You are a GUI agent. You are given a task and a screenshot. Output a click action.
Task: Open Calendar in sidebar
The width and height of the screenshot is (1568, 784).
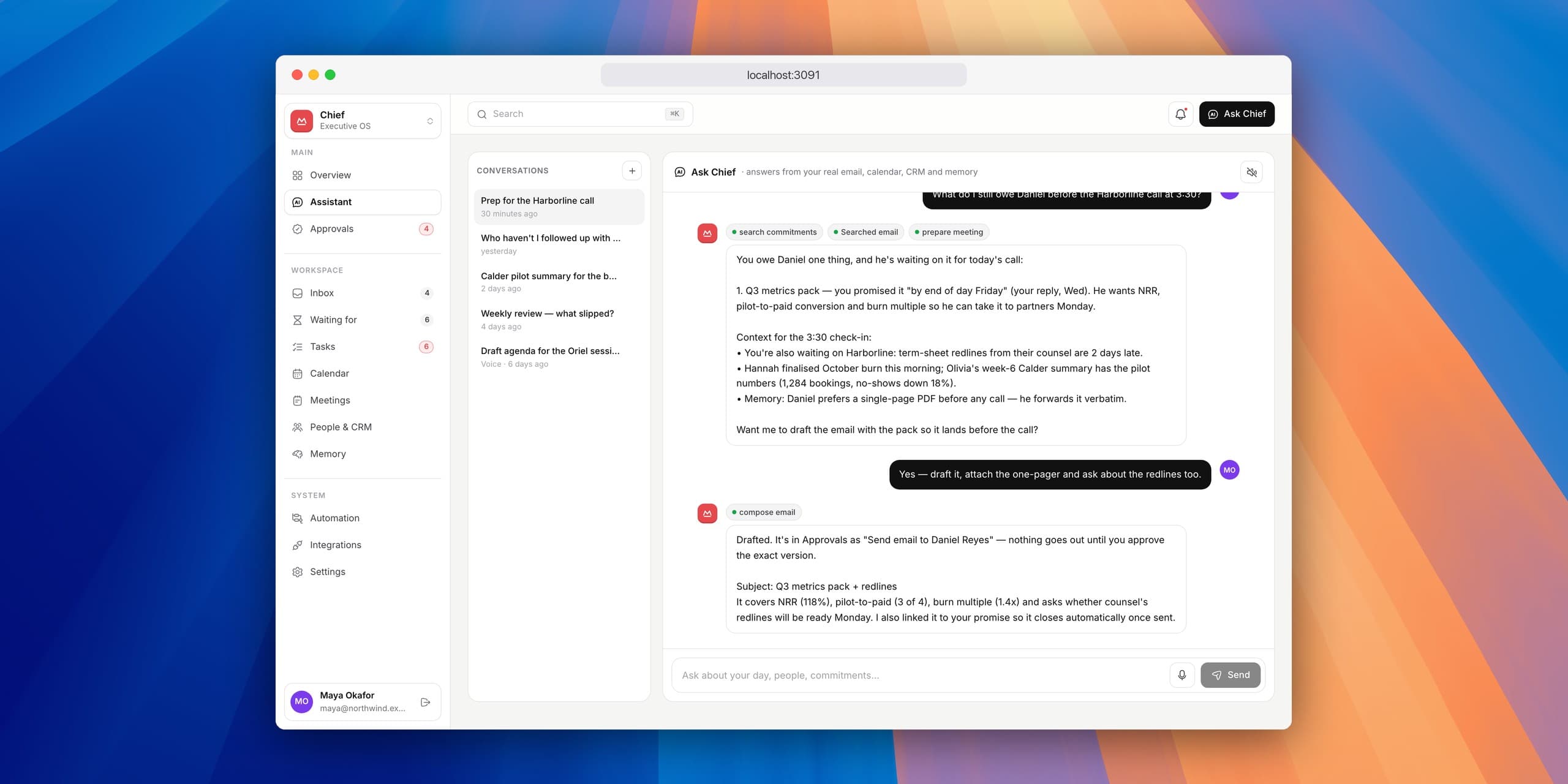click(x=363, y=374)
